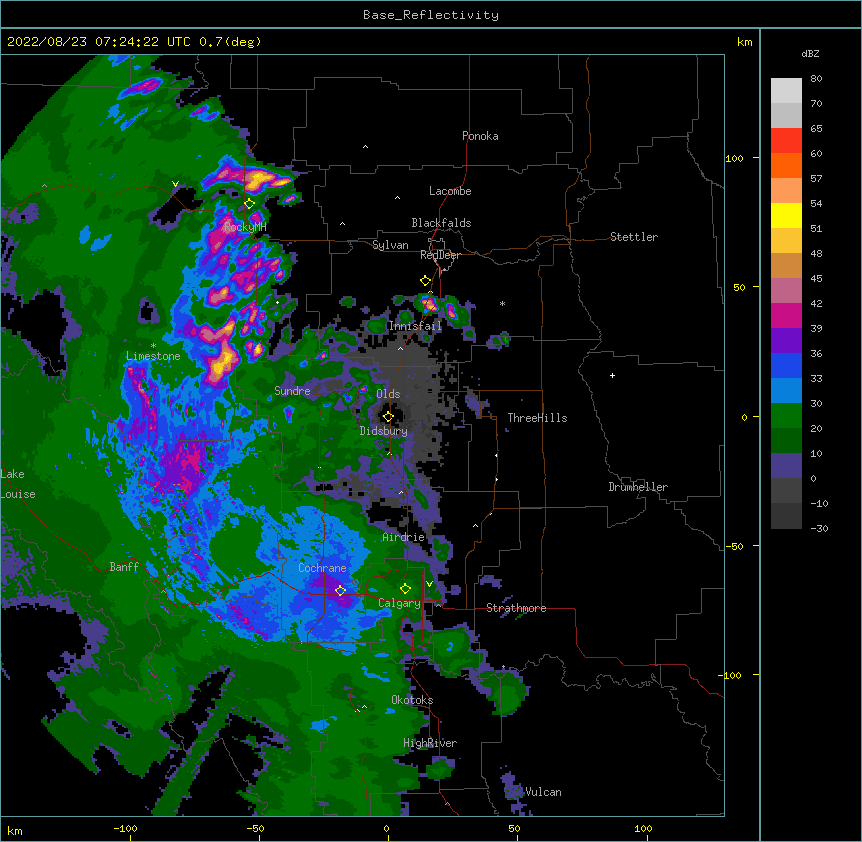Click the Olds label
This screenshot has height=842, width=862.
(388, 394)
